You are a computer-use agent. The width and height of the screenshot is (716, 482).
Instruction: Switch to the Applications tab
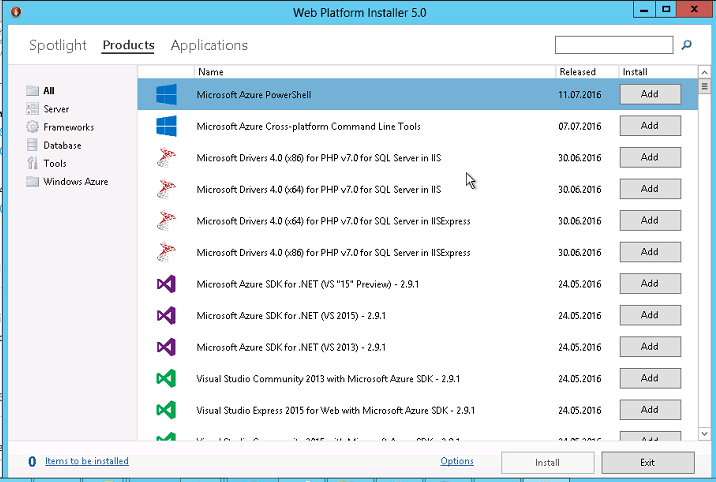click(209, 45)
